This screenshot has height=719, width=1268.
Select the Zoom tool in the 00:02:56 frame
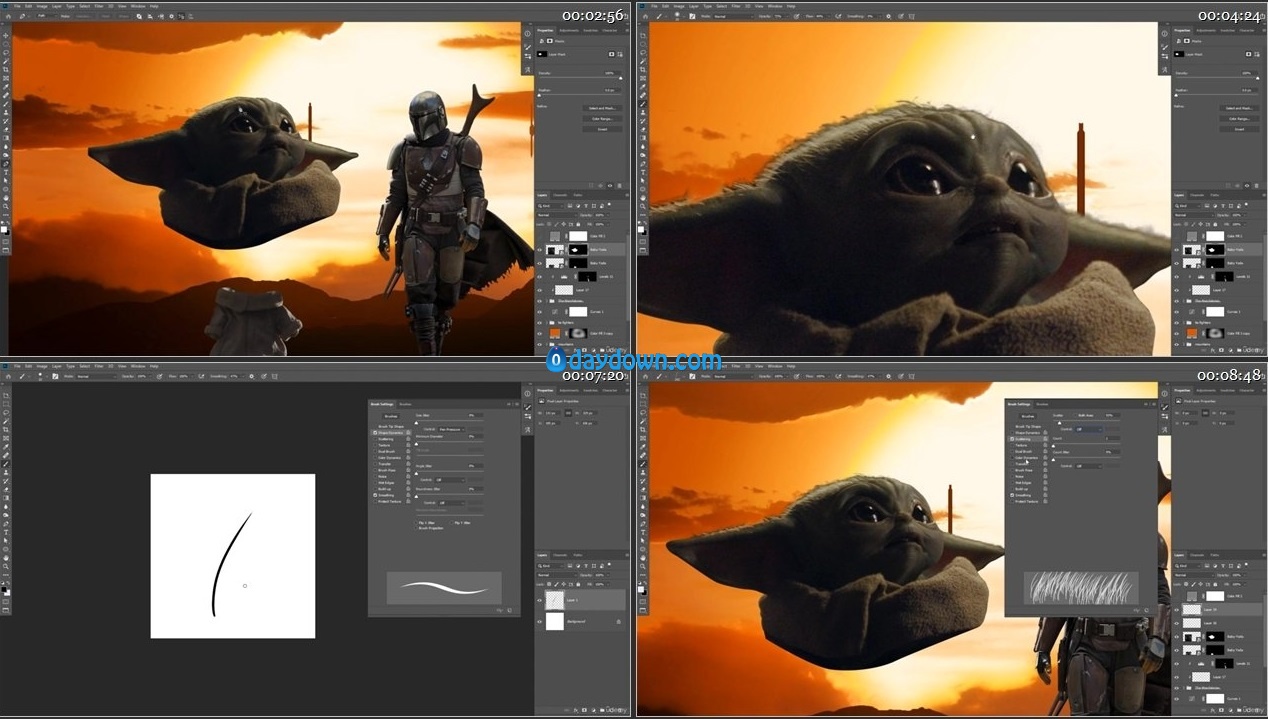point(7,206)
